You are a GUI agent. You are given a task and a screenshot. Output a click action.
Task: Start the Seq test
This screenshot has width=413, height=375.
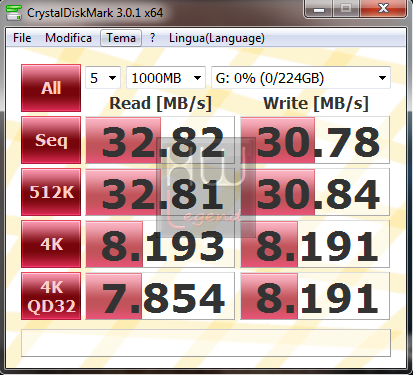(51, 140)
